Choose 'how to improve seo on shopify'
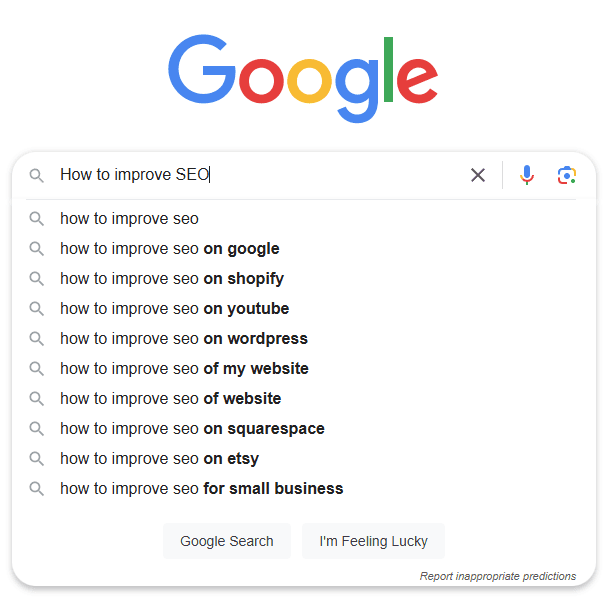The image size is (608, 602). (x=172, y=279)
